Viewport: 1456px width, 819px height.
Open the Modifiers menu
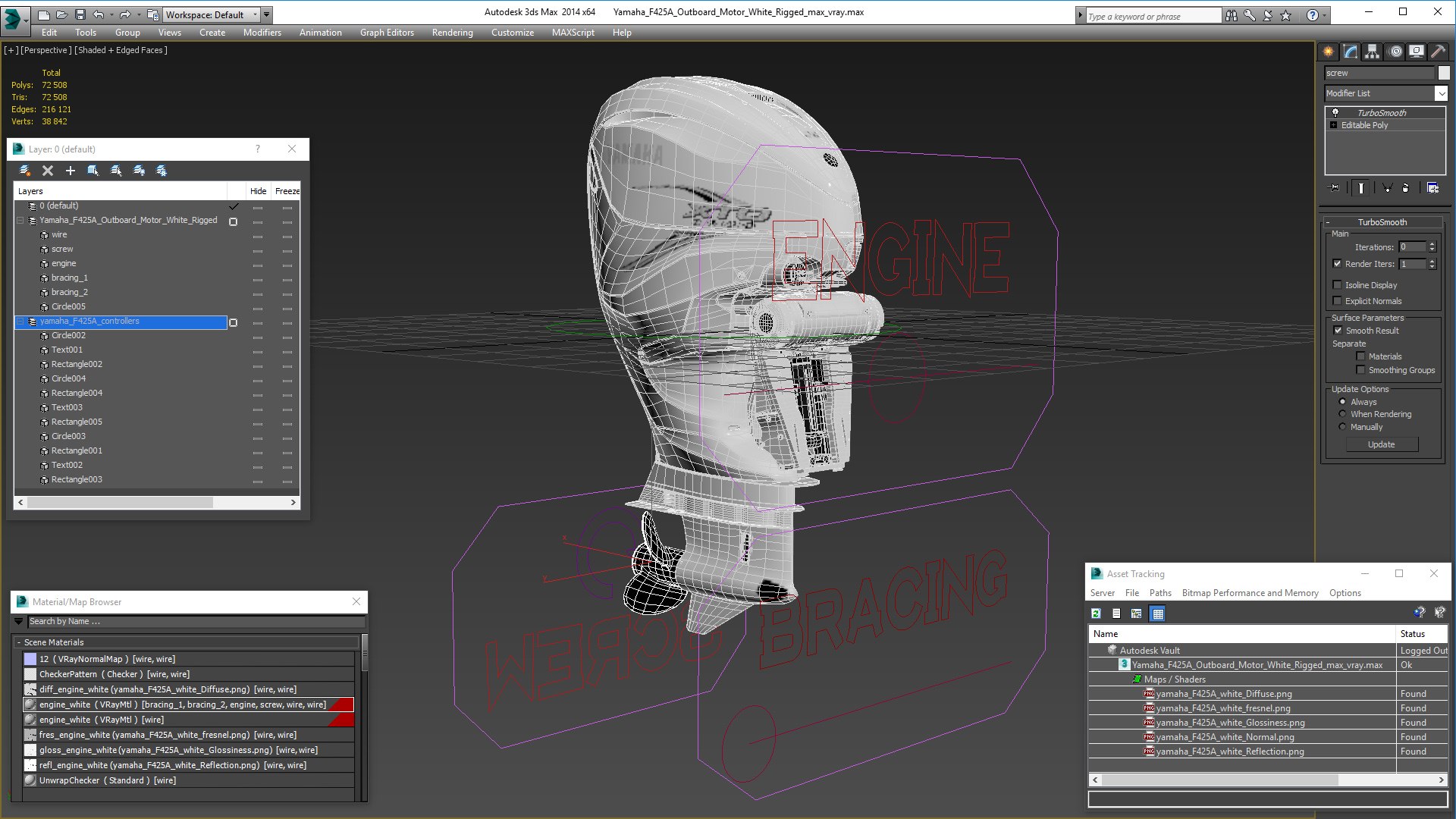262,33
